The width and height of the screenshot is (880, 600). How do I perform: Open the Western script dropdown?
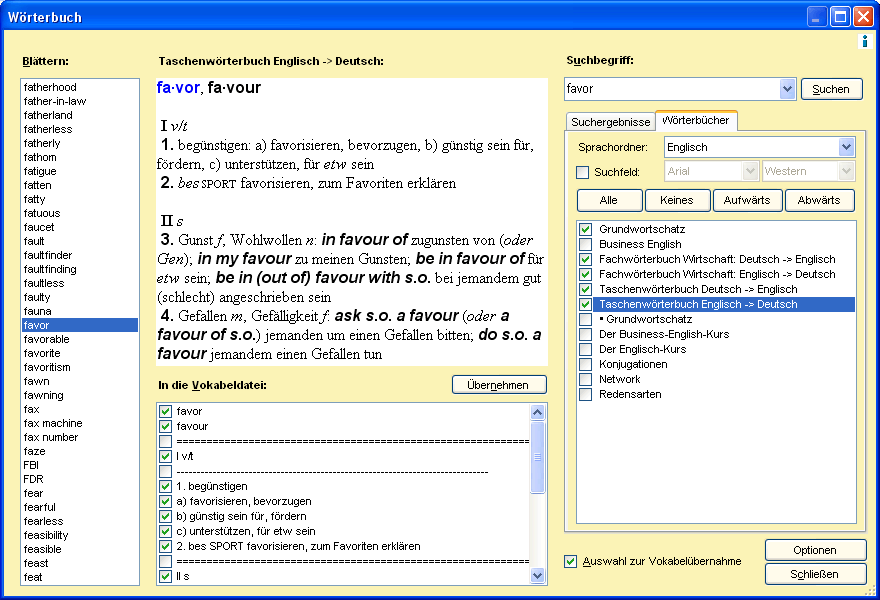tap(846, 171)
